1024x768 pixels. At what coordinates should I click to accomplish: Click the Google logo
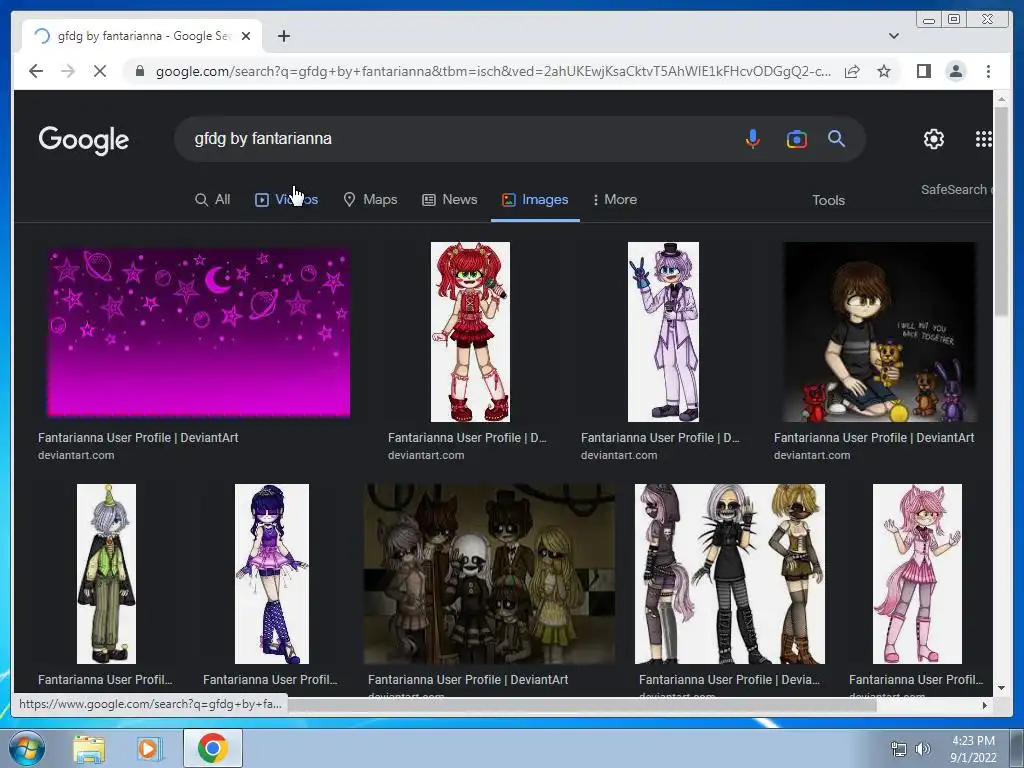84,140
